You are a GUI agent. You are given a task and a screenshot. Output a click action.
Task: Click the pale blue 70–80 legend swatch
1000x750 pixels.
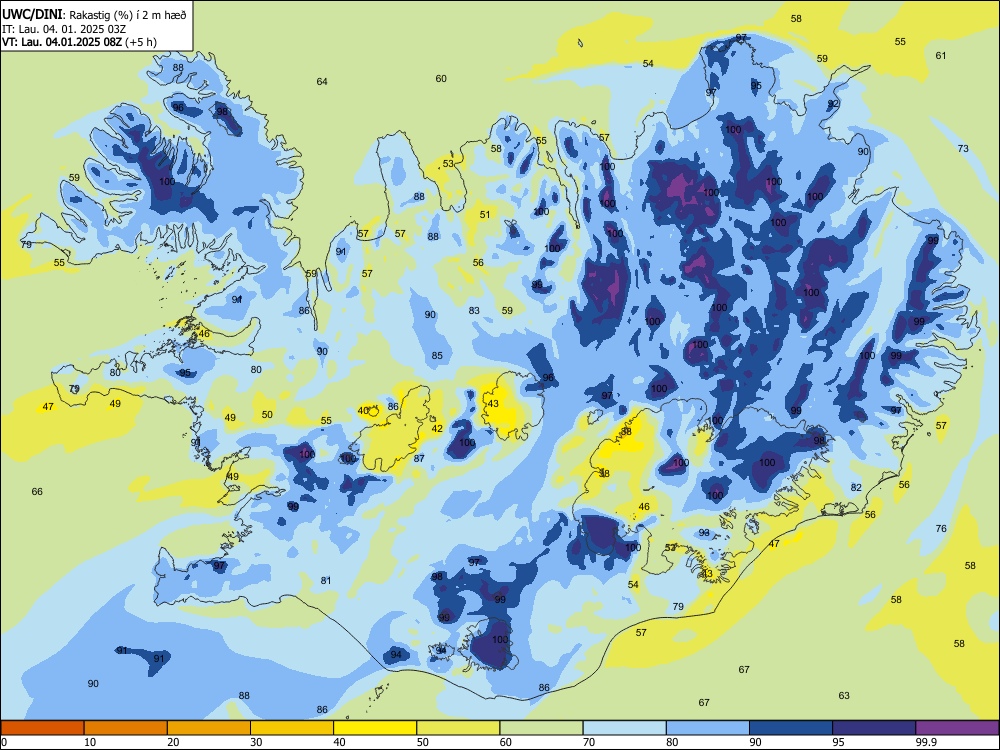624,728
